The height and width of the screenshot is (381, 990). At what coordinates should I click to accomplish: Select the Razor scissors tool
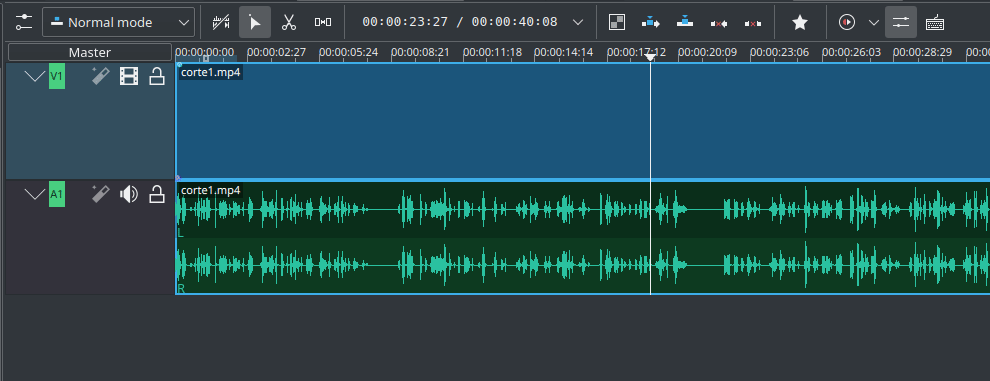click(x=289, y=22)
